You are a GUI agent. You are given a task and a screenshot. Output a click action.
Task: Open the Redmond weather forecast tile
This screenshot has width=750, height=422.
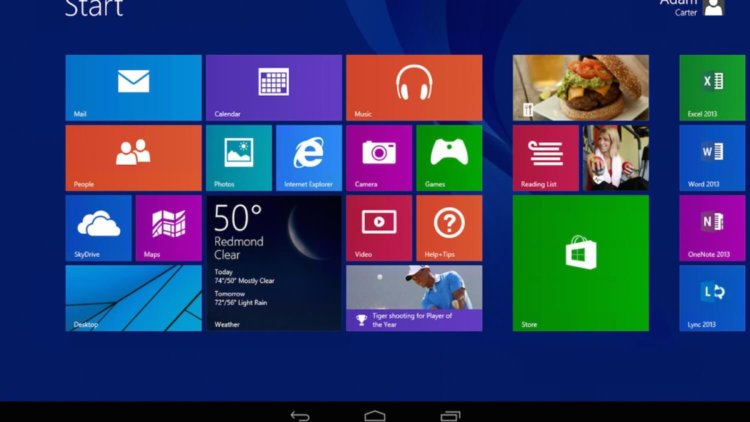(273, 262)
